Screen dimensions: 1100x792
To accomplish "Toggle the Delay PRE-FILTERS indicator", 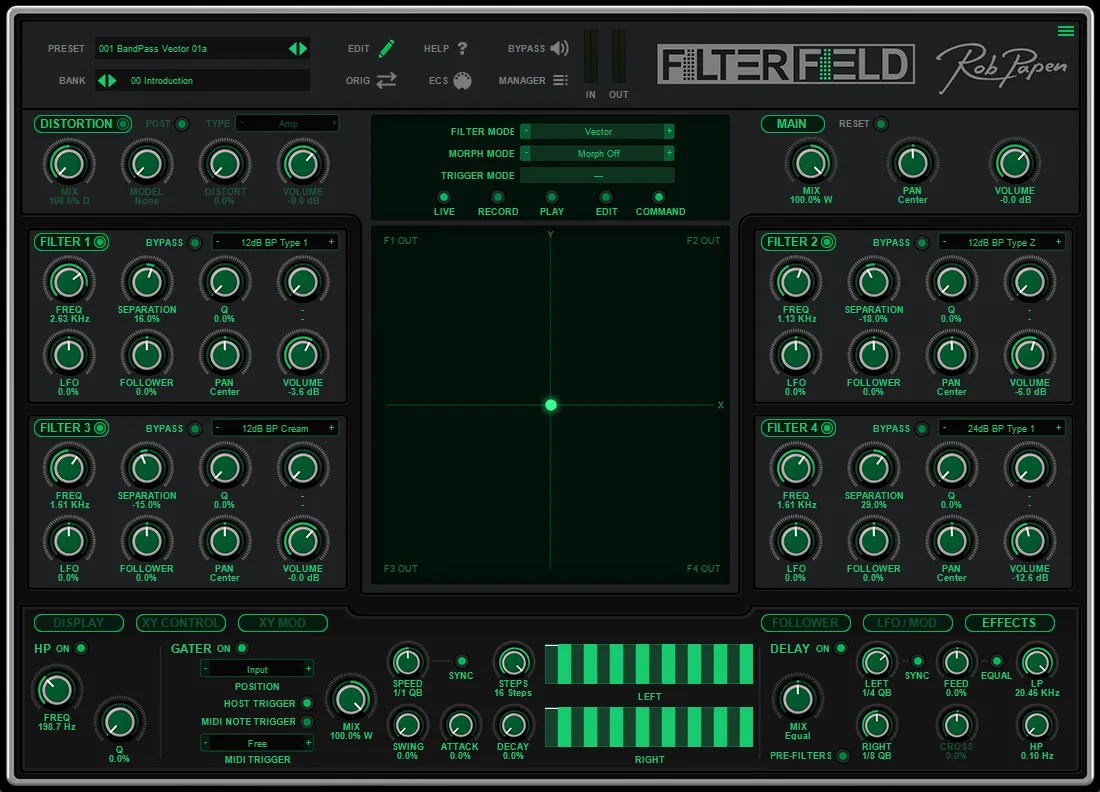I will coord(843,756).
